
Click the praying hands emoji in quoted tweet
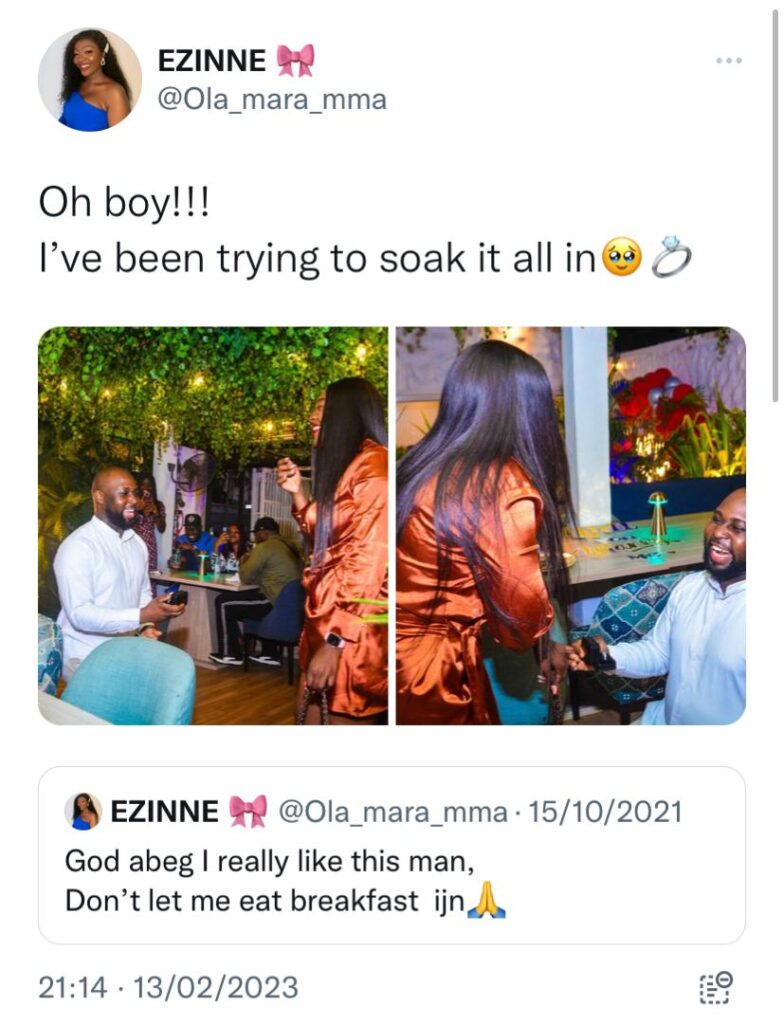click(x=488, y=901)
